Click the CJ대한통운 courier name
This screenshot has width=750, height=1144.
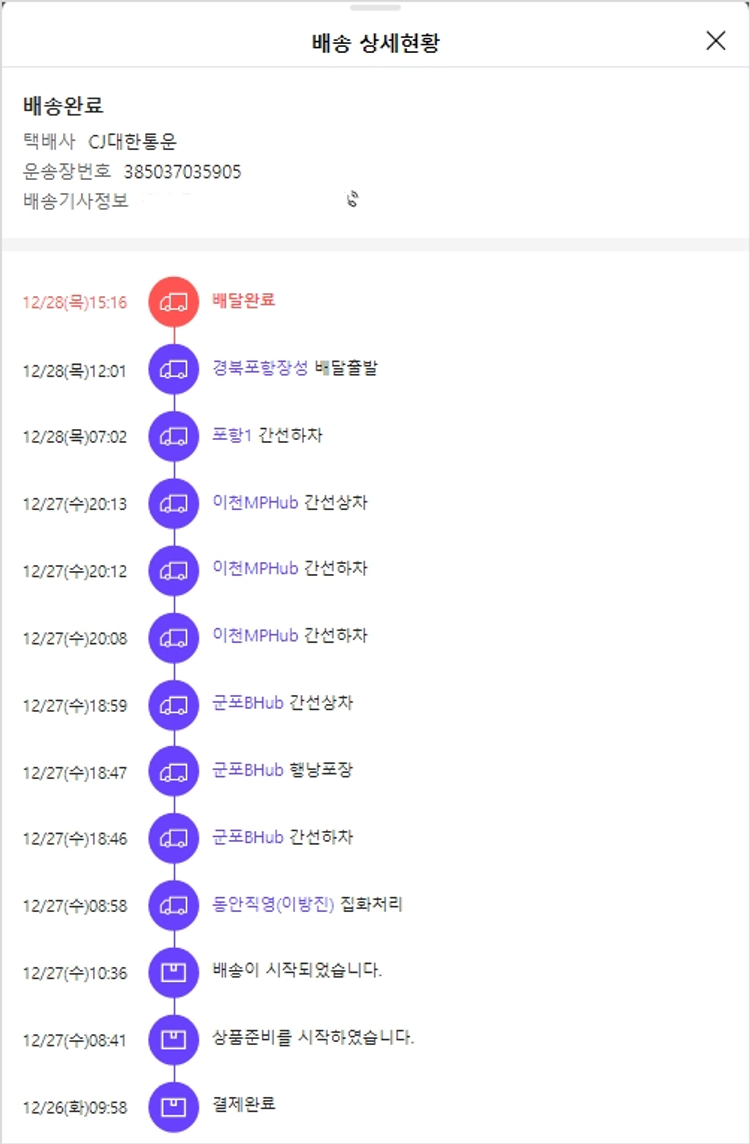(132, 142)
